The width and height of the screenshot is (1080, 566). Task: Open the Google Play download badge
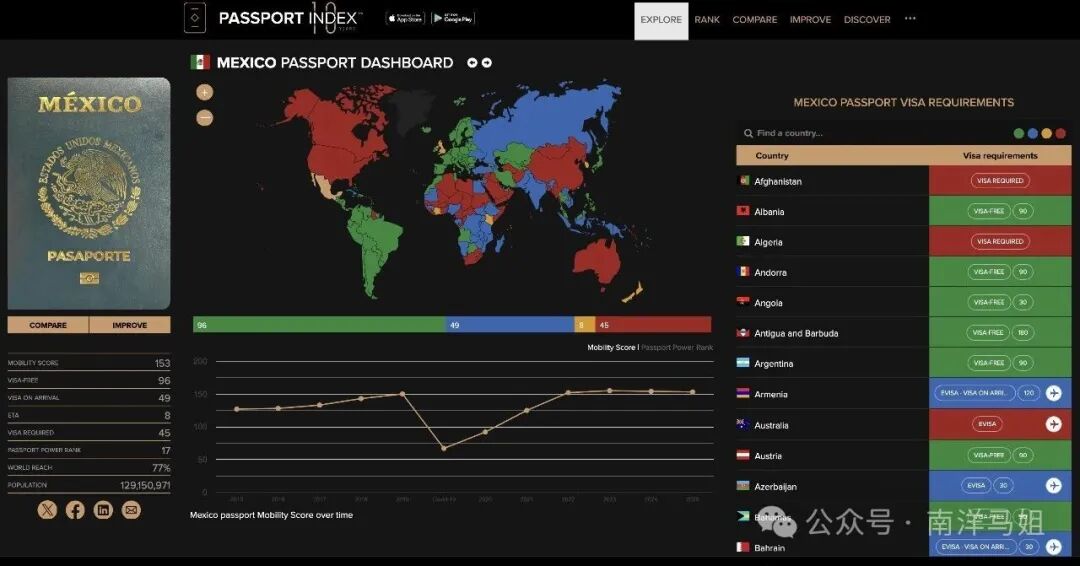point(453,19)
